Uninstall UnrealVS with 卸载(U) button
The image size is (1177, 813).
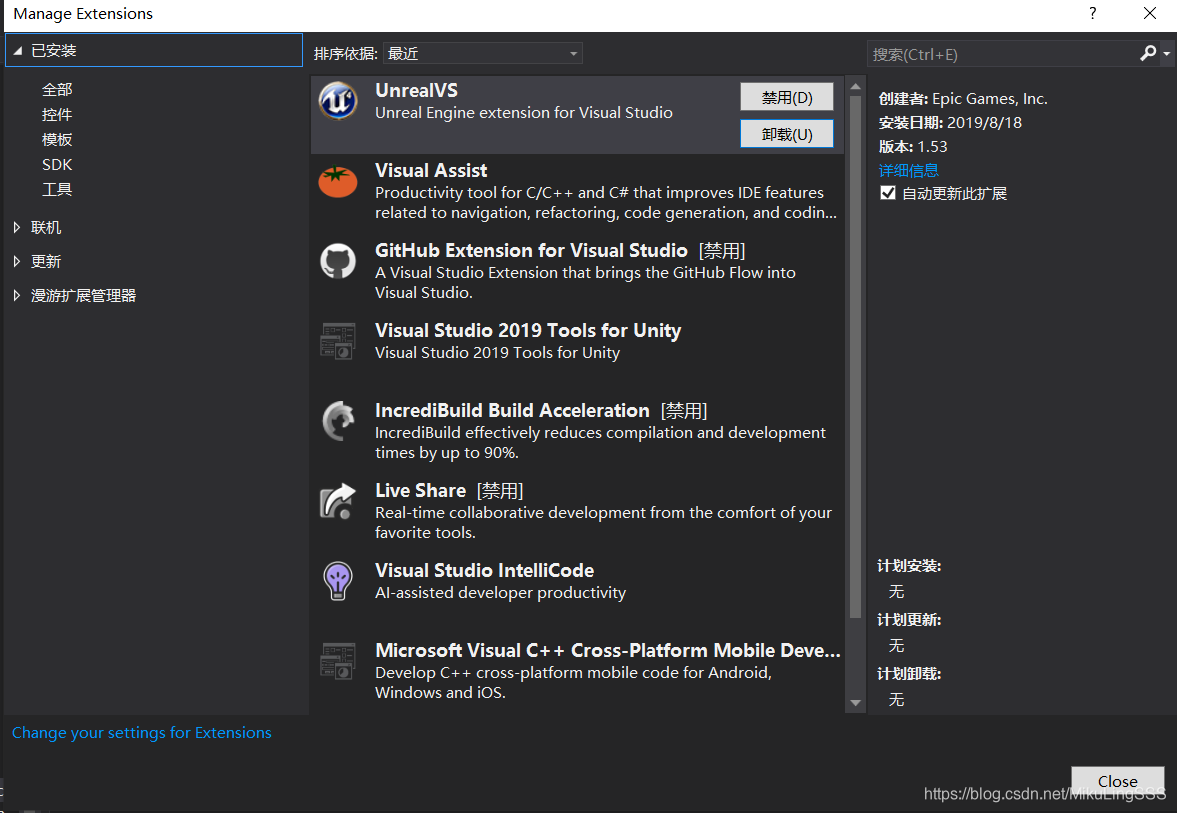[x=787, y=134]
